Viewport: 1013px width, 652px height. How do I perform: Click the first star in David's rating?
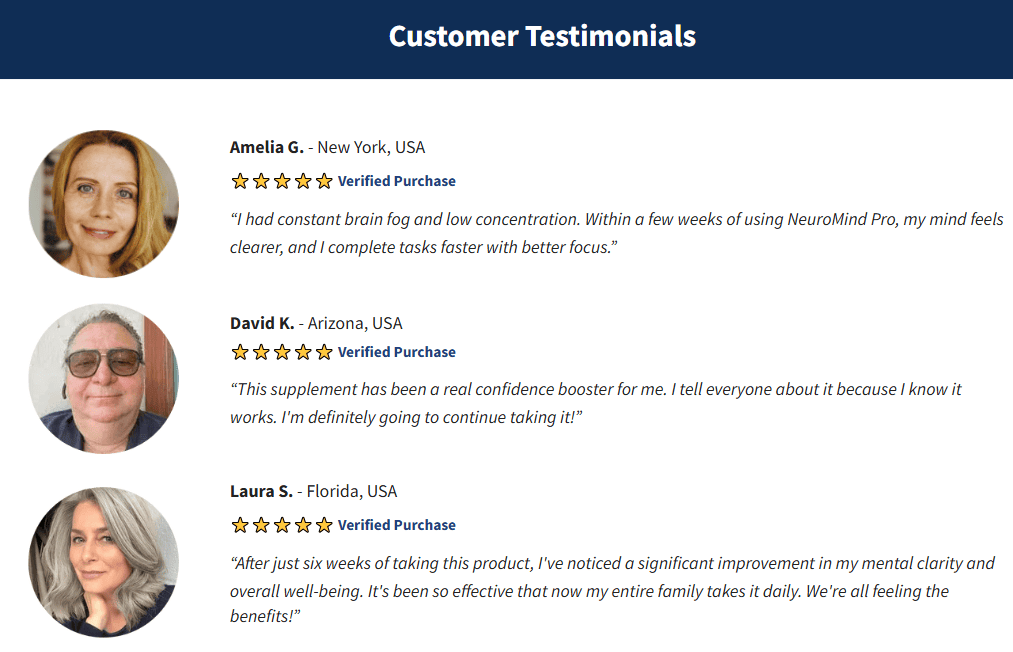tap(240, 352)
